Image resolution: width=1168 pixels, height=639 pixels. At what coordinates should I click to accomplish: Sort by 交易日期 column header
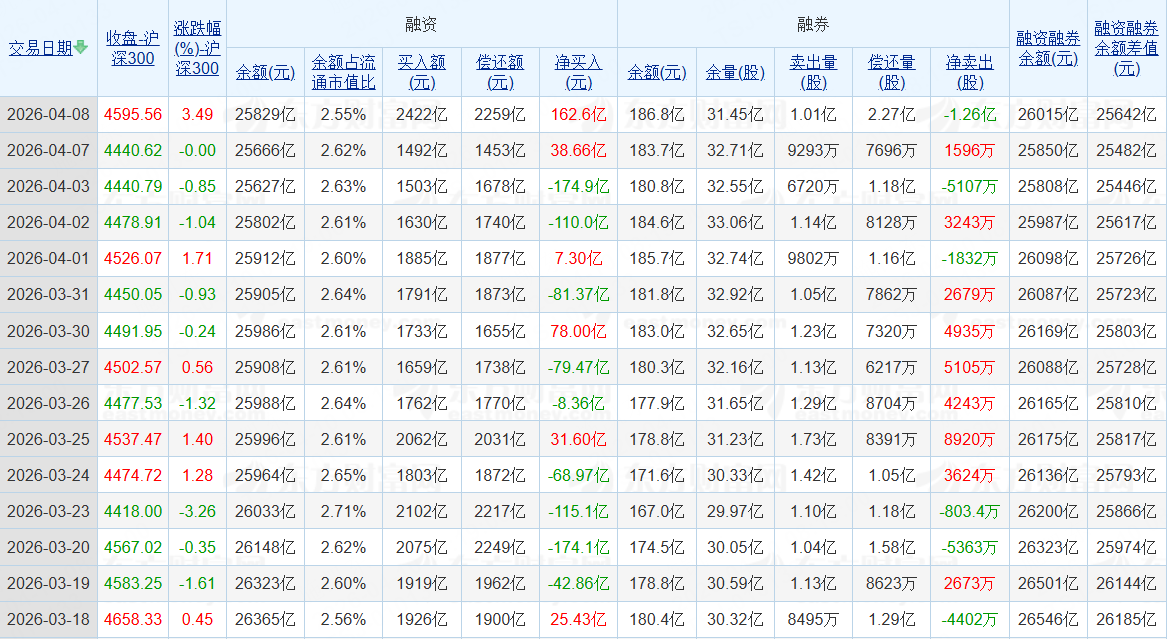tap(40, 48)
